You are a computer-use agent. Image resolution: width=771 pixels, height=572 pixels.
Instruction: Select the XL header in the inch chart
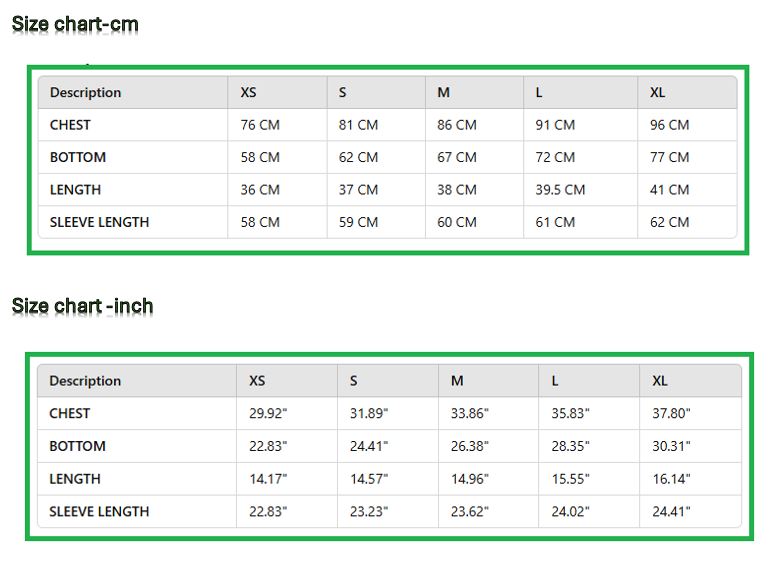[x=660, y=381]
